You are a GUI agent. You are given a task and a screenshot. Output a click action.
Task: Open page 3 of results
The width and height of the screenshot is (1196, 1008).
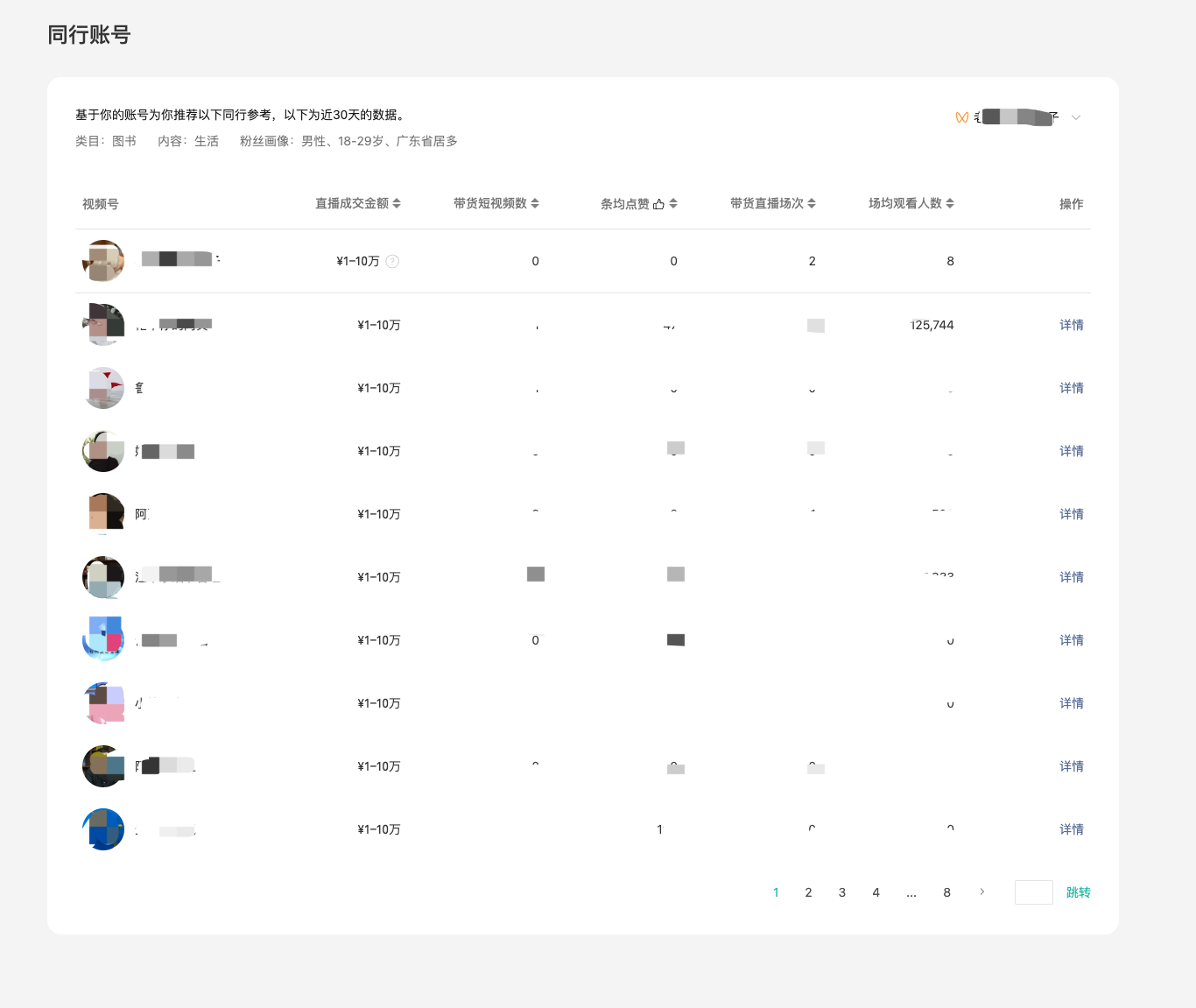pyautogui.click(x=842, y=892)
